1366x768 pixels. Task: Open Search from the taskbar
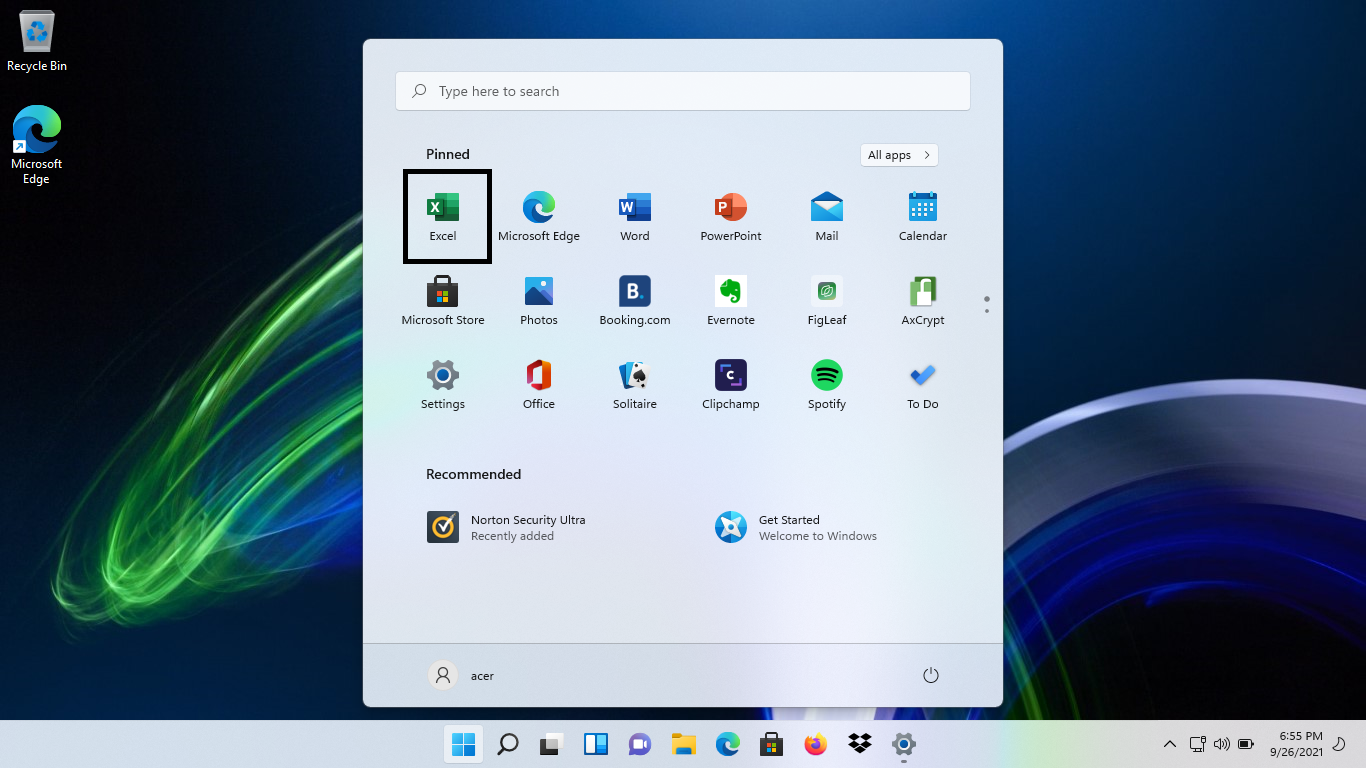(508, 744)
